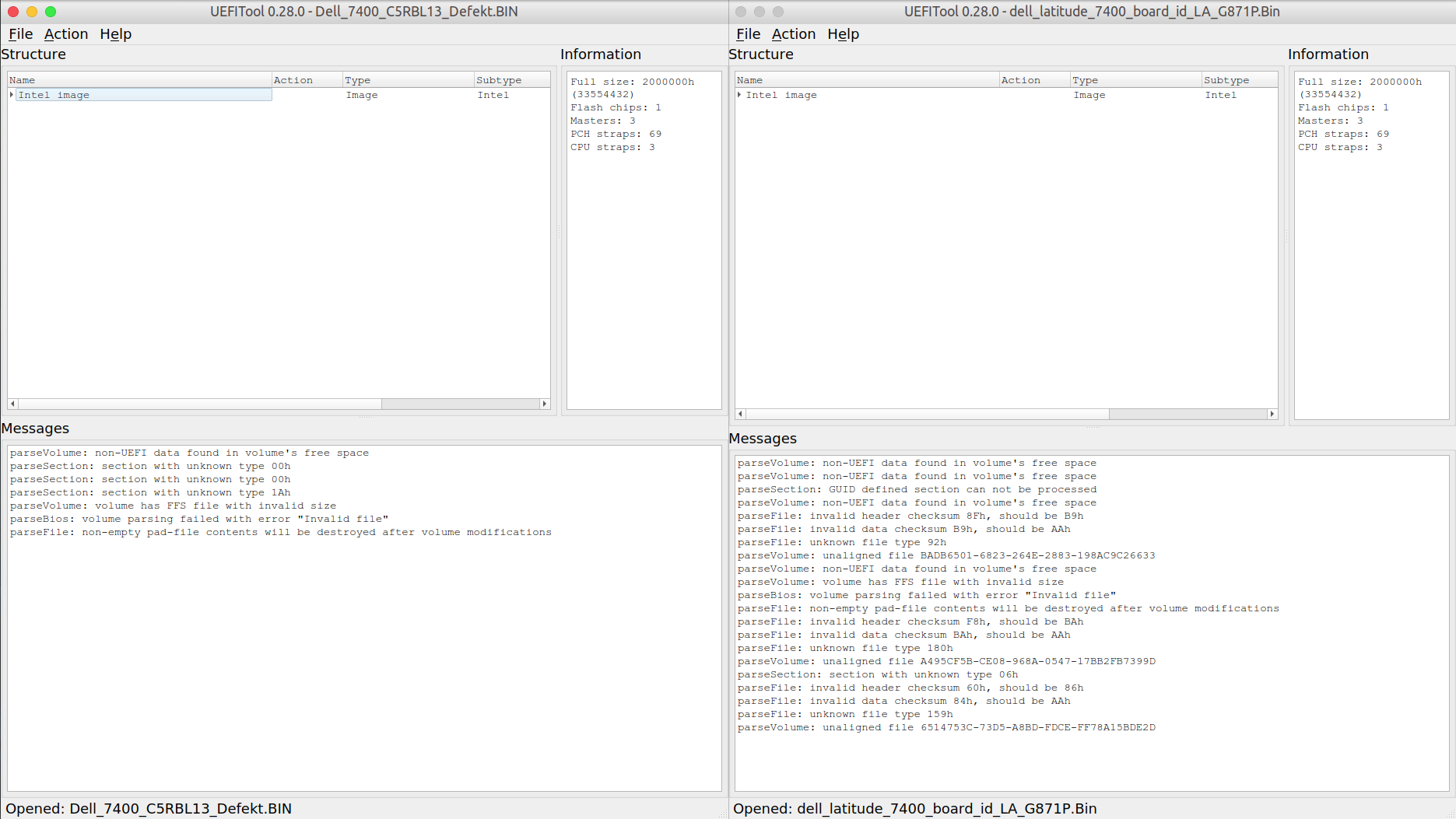
Task: Select message 'unknown file type 180h'
Action: tap(845, 648)
